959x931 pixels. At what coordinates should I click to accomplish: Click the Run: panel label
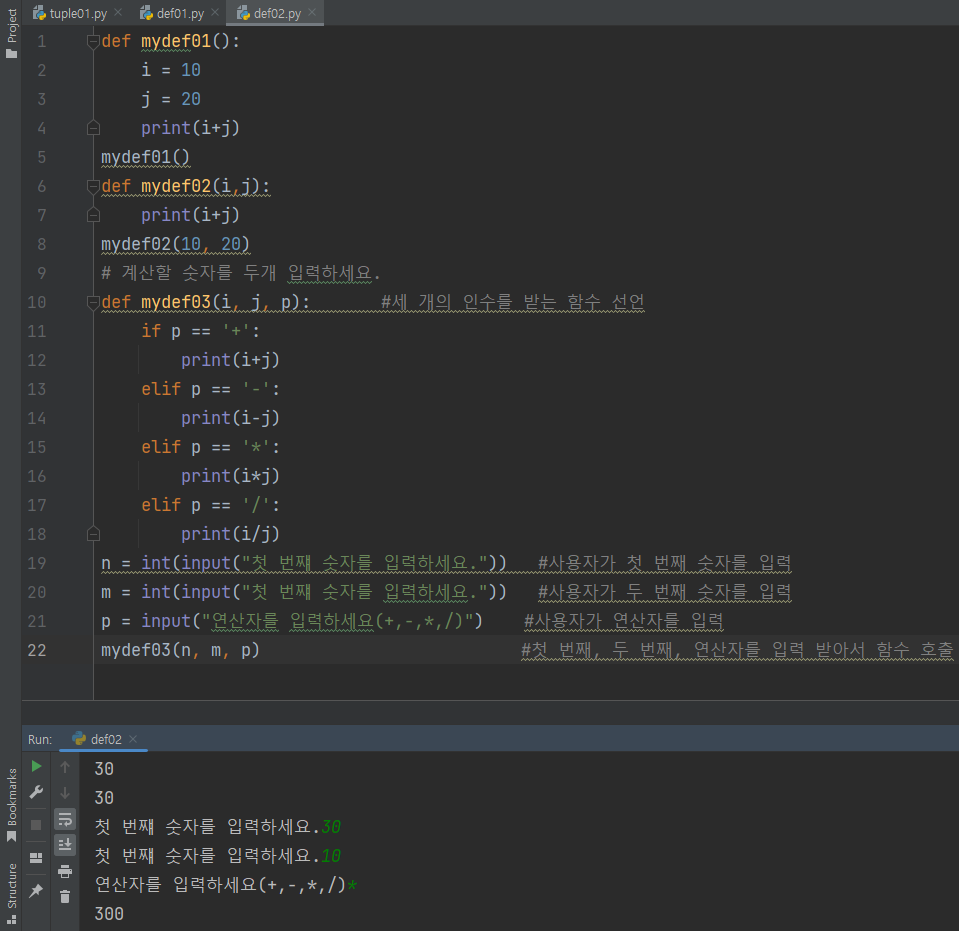[x=40, y=739]
